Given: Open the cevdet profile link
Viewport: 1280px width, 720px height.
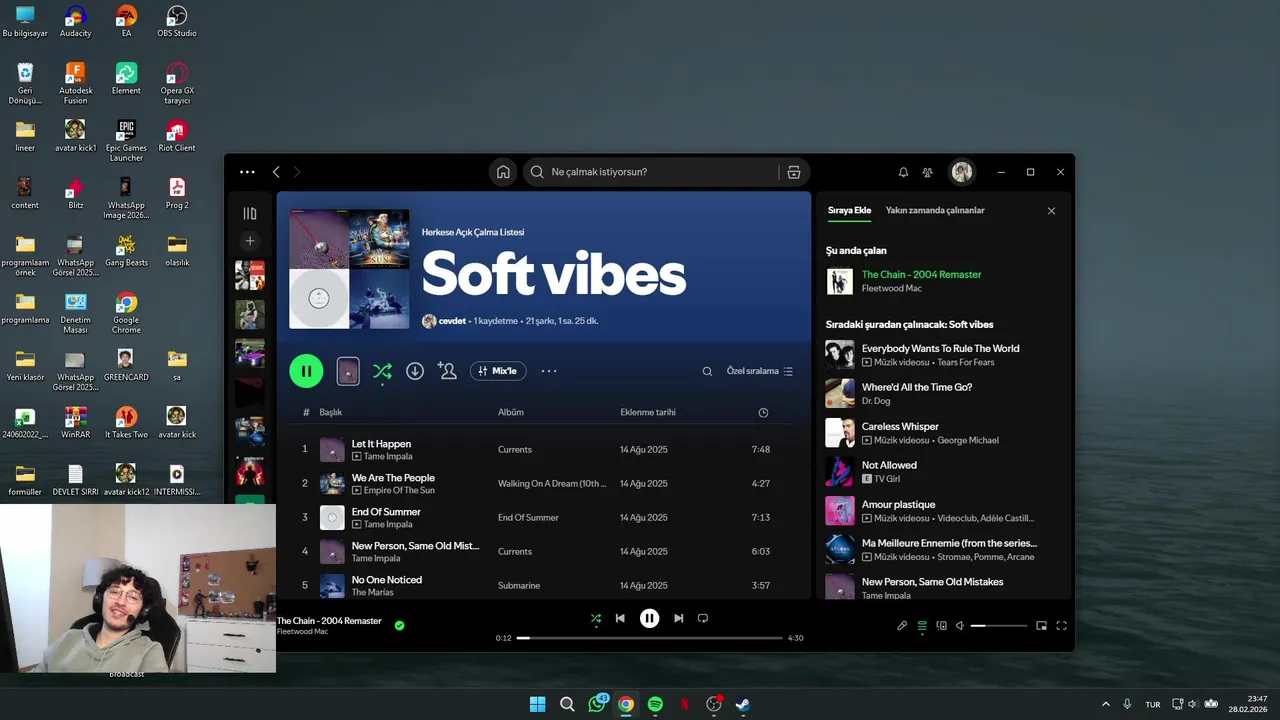Looking at the screenshot, I should (x=452, y=321).
